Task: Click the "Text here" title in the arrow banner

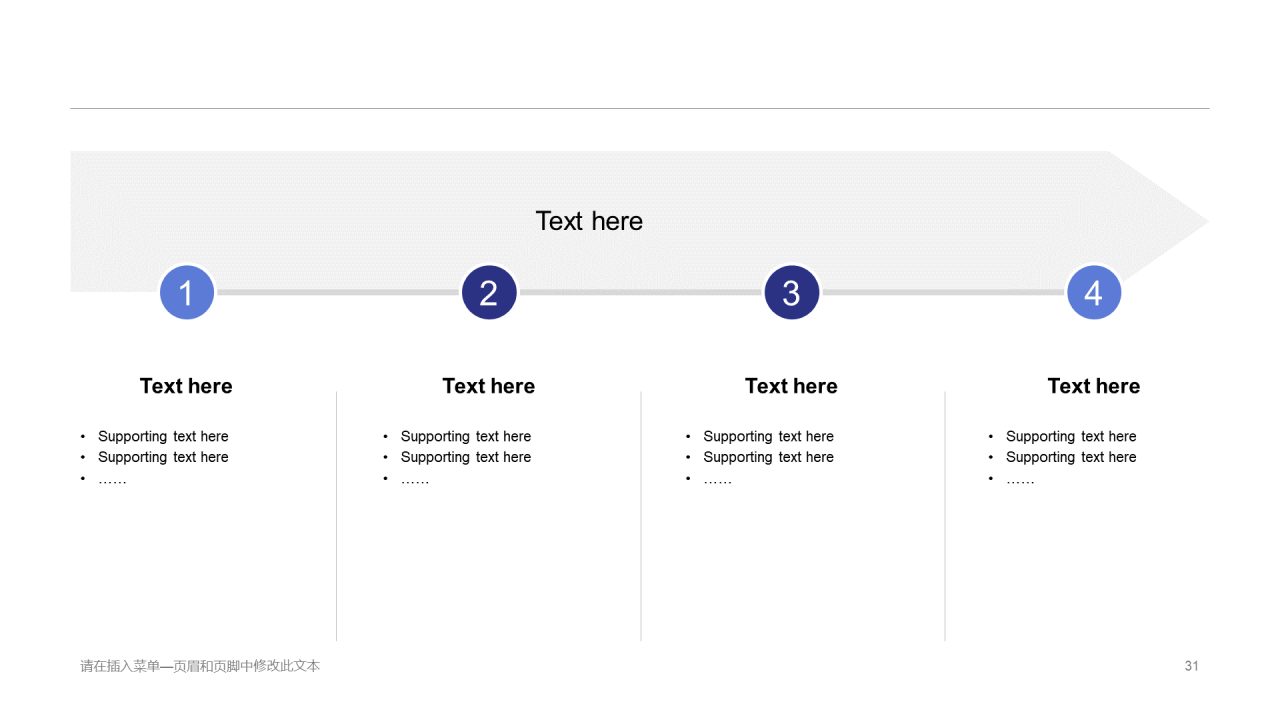Action: [589, 221]
